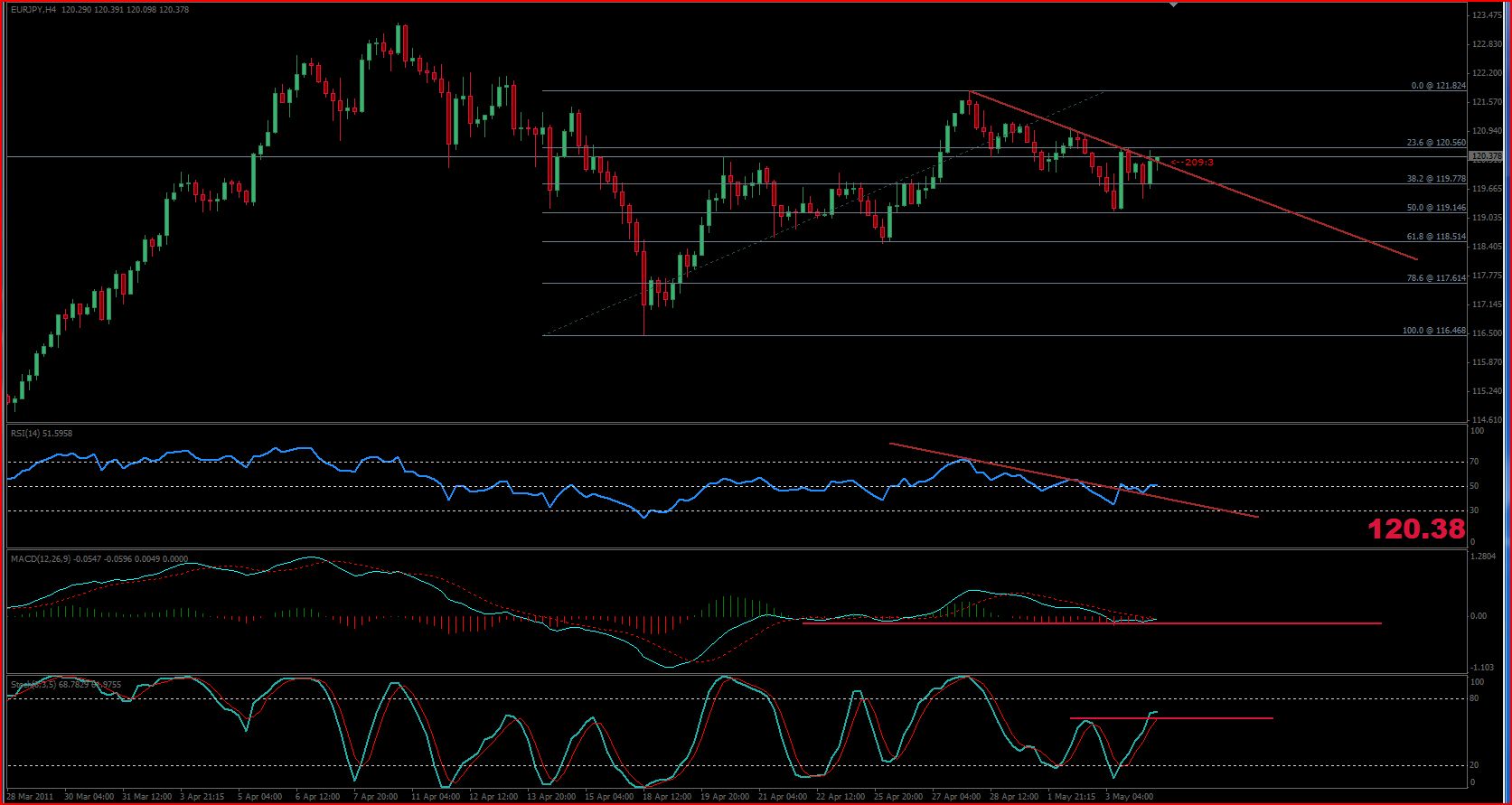This screenshot has height=805, width=1512.
Task: Click the Fibonacci label 61.8 @ 118.514
Action: tap(1437, 237)
